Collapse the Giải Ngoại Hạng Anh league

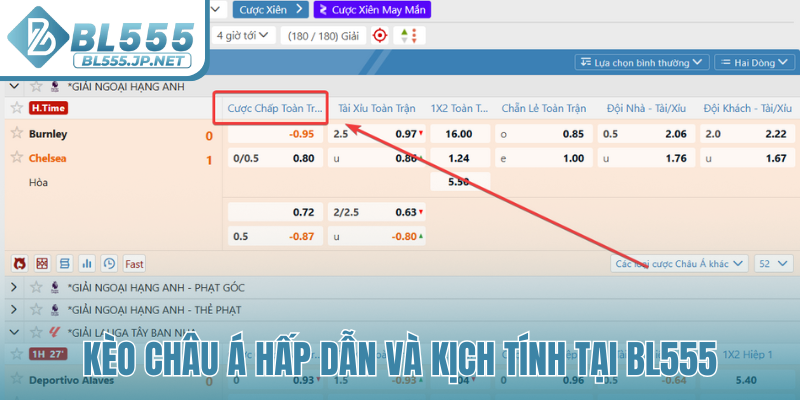tap(14, 86)
